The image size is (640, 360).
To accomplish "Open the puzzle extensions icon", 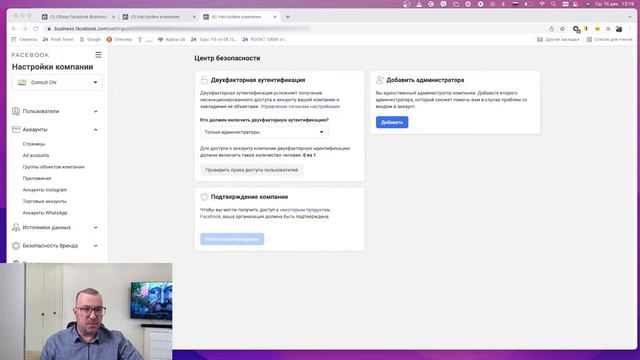I will 608,29.
